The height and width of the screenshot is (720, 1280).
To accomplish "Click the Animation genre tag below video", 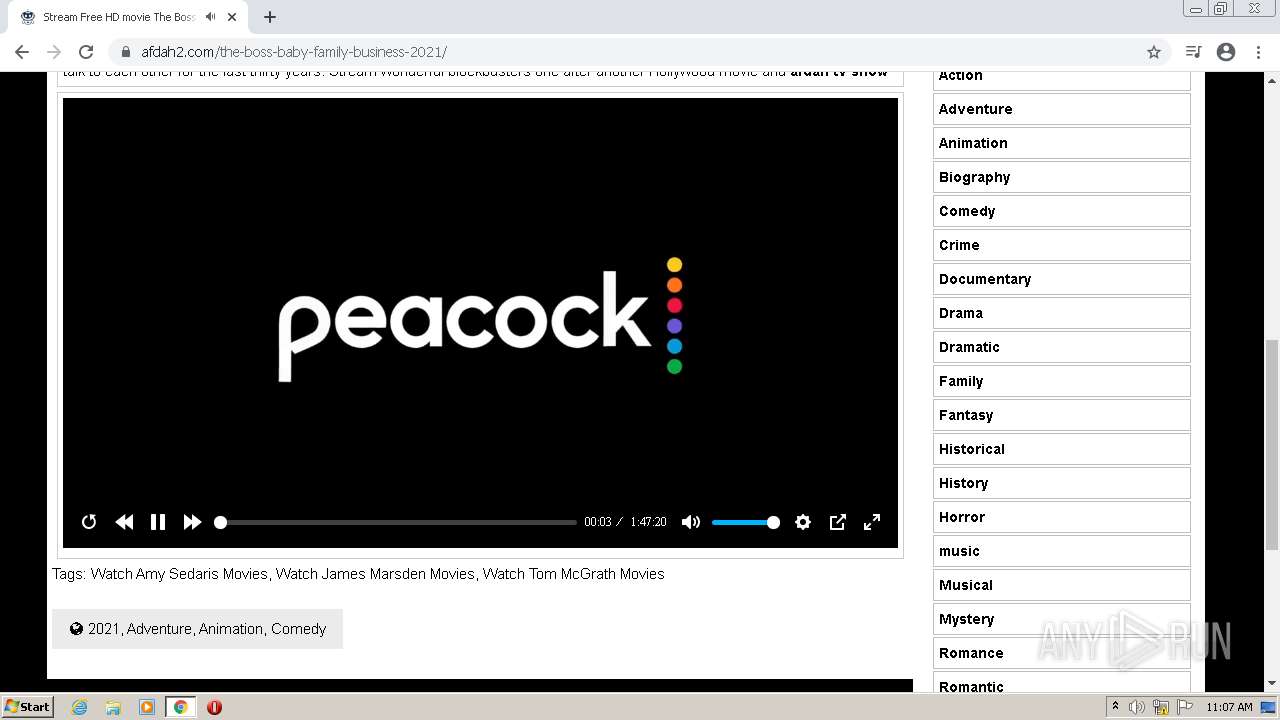I will click(x=231, y=629).
